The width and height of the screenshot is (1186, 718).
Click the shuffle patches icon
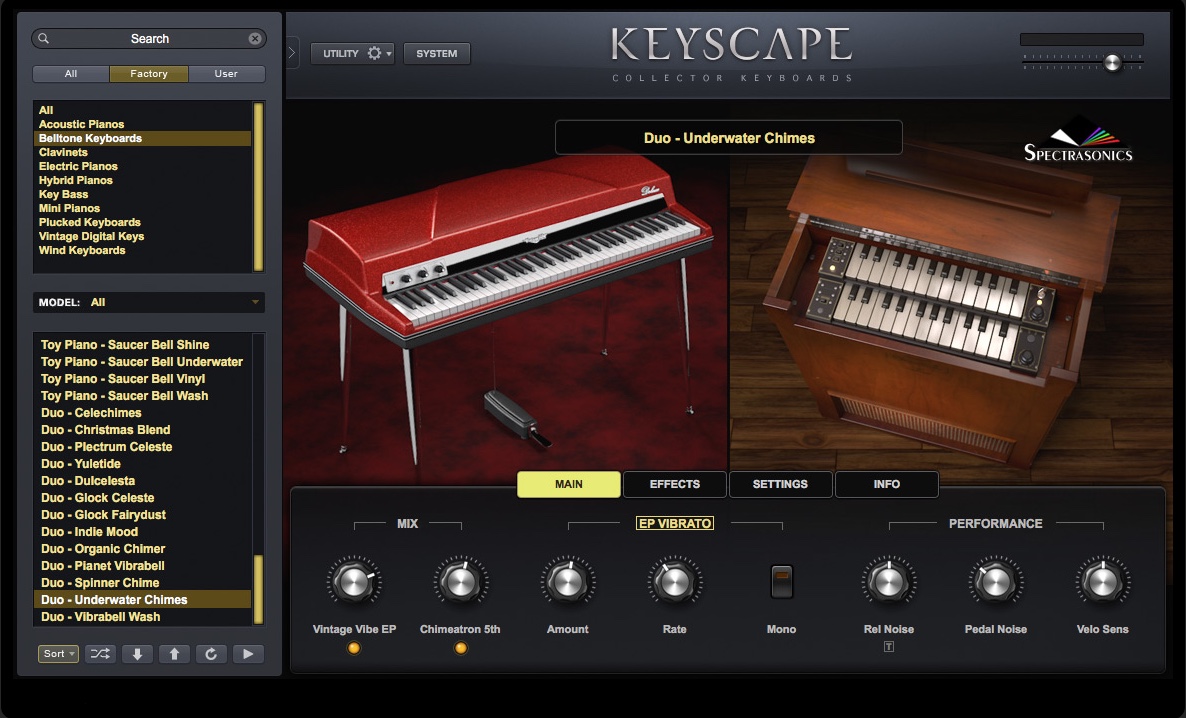[x=99, y=653]
